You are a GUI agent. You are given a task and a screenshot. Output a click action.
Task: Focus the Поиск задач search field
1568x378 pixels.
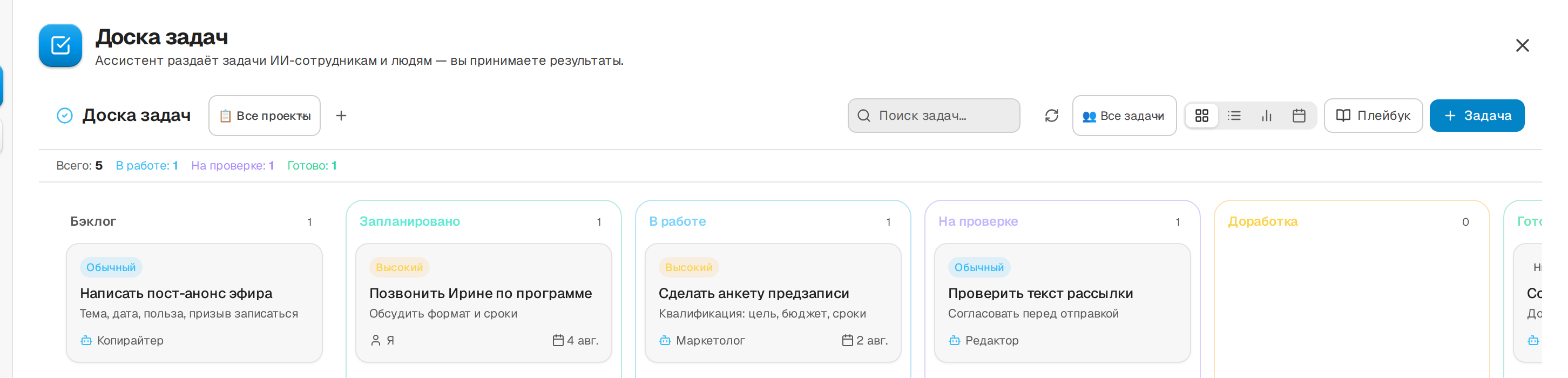[933, 116]
